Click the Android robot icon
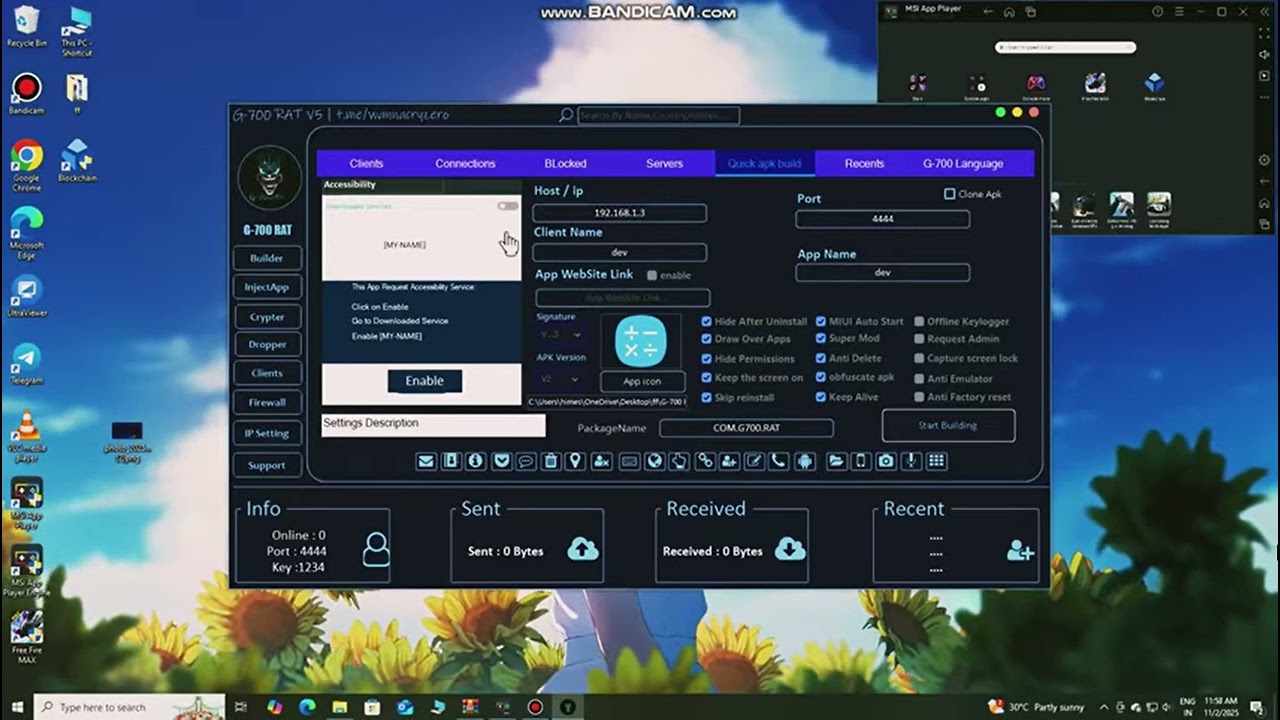Screen dimensions: 1280x720 pyautogui.click(x=805, y=461)
